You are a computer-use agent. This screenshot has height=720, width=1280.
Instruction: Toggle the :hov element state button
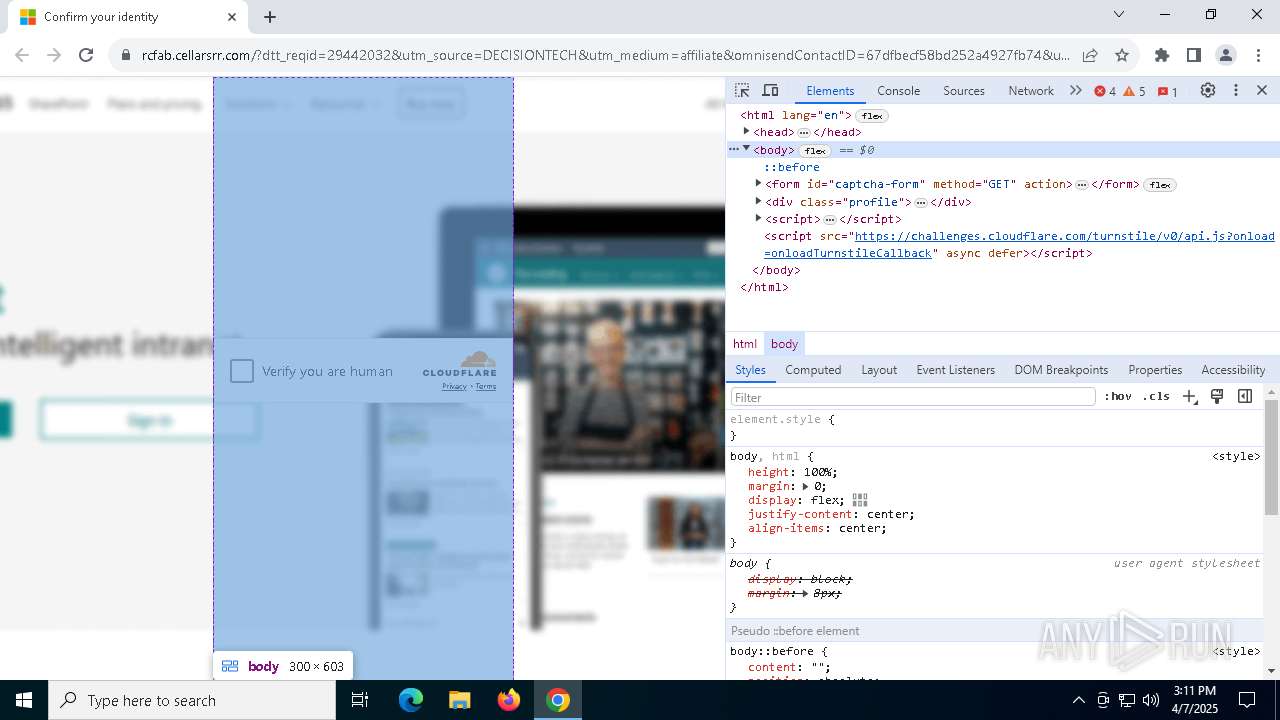tap(1118, 396)
